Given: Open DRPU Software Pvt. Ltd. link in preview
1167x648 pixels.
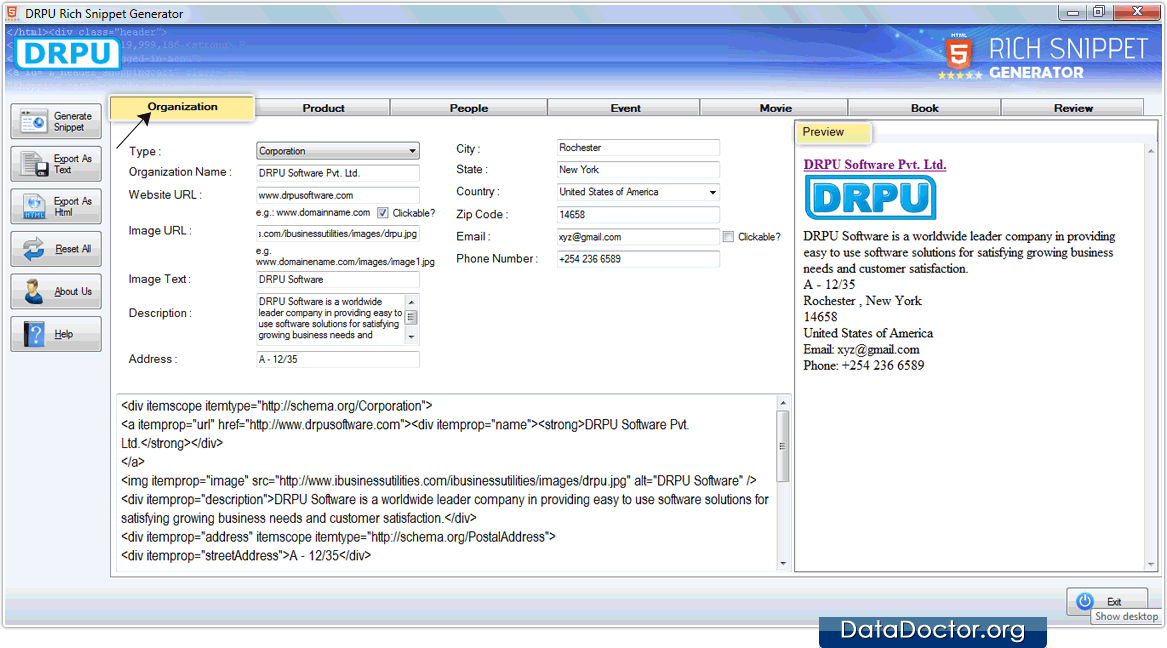Looking at the screenshot, I should 875,164.
